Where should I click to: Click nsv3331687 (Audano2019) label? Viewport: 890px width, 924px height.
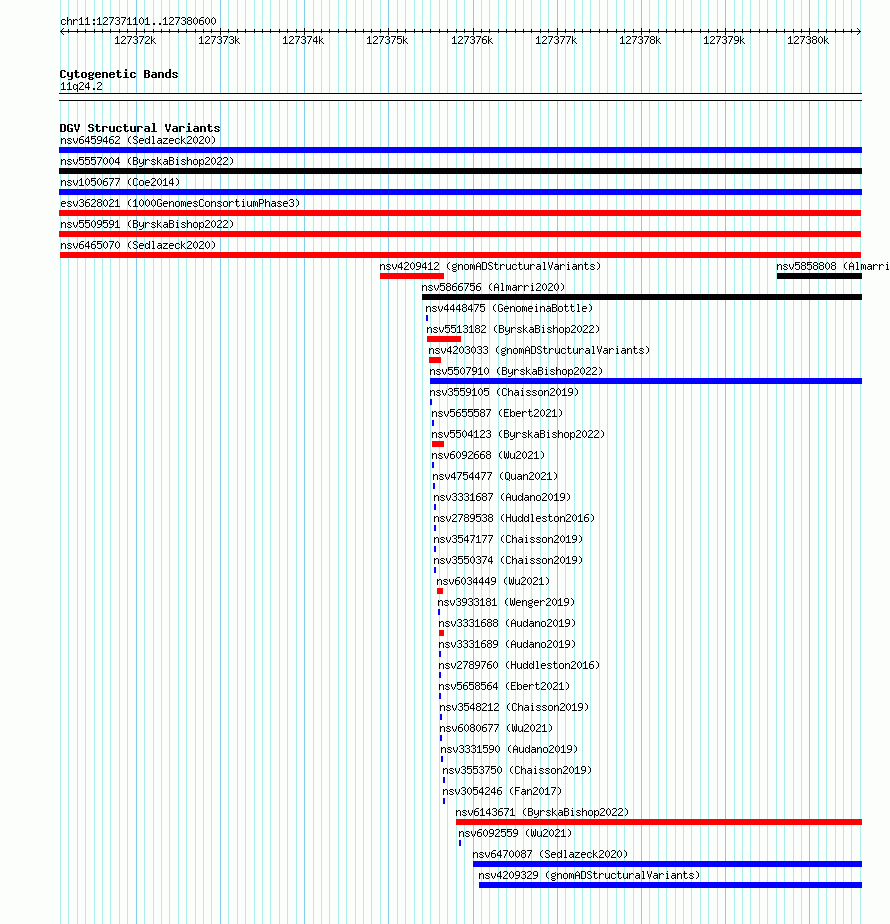[502, 497]
